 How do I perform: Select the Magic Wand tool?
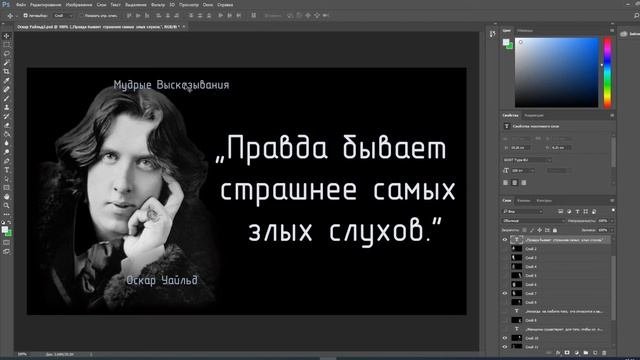[7, 63]
